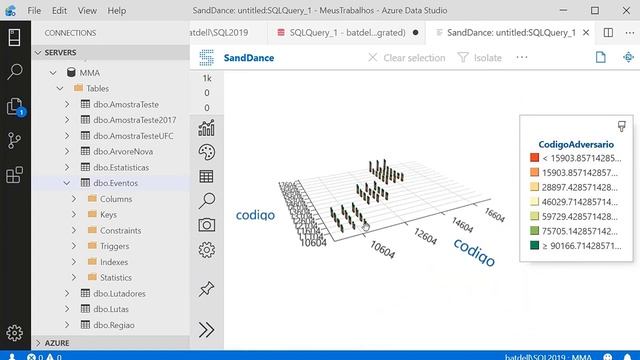
Task: Open the SandDance Data browser table icon
Action: pyautogui.click(x=207, y=176)
